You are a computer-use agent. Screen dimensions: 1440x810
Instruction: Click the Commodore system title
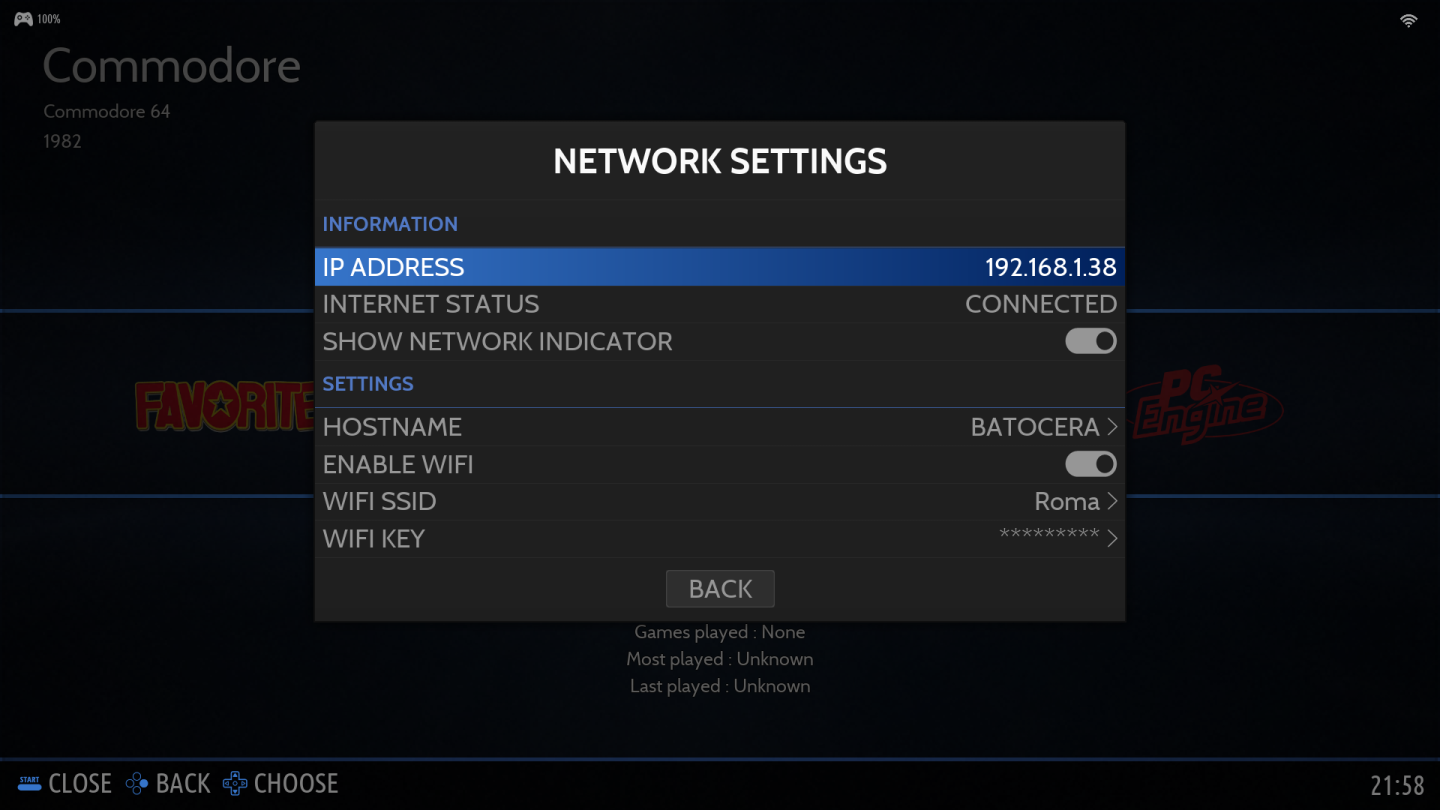171,66
